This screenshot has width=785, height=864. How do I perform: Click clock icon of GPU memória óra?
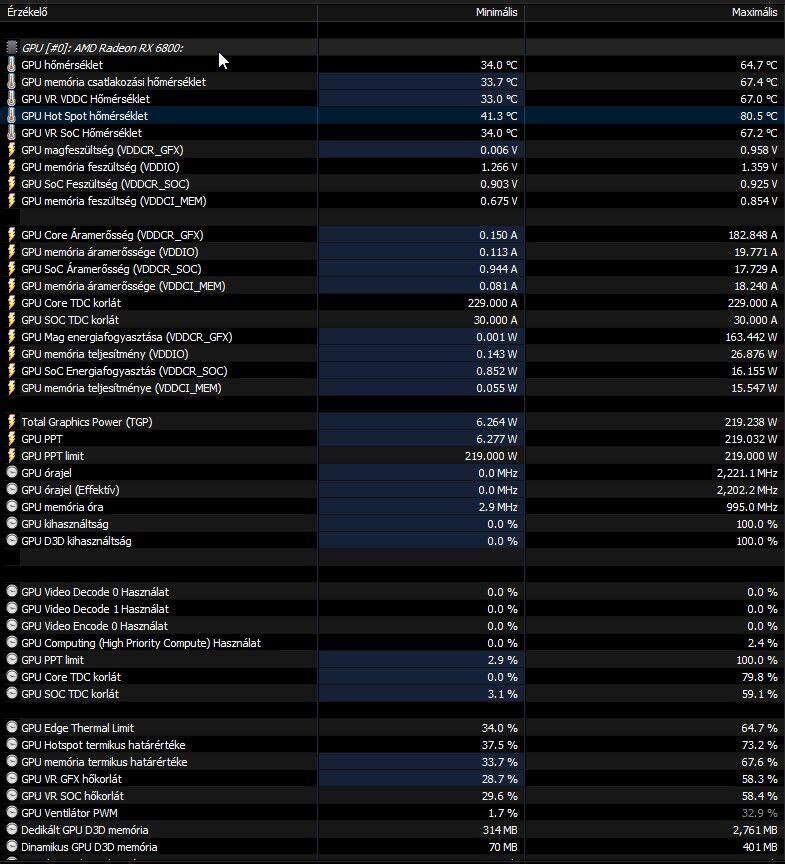point(12,506)
